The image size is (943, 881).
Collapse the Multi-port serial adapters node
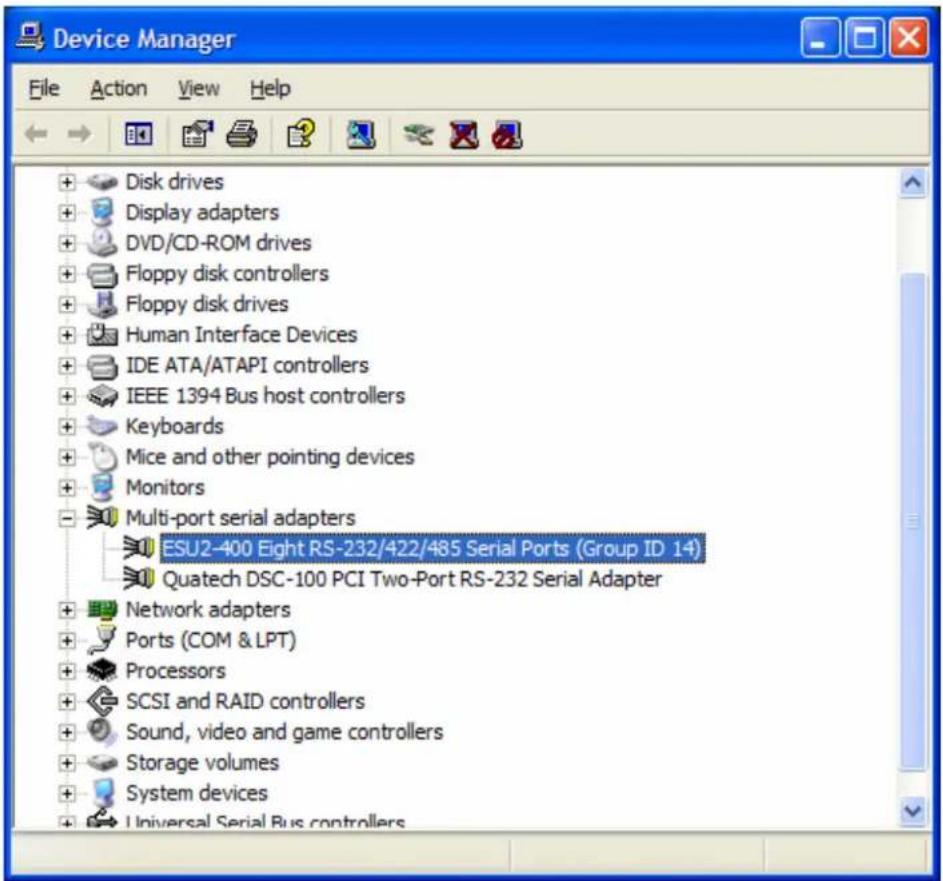point(67,518)
